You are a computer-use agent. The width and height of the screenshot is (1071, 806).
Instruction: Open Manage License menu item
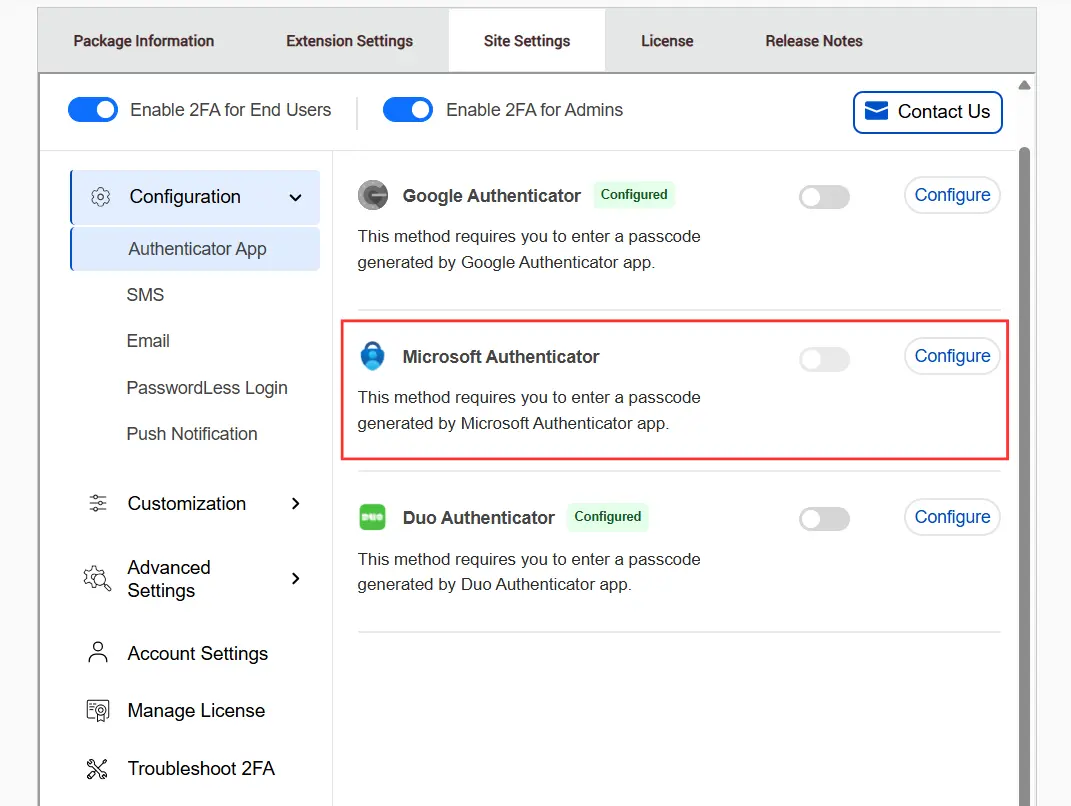click(x=195, y=711)
